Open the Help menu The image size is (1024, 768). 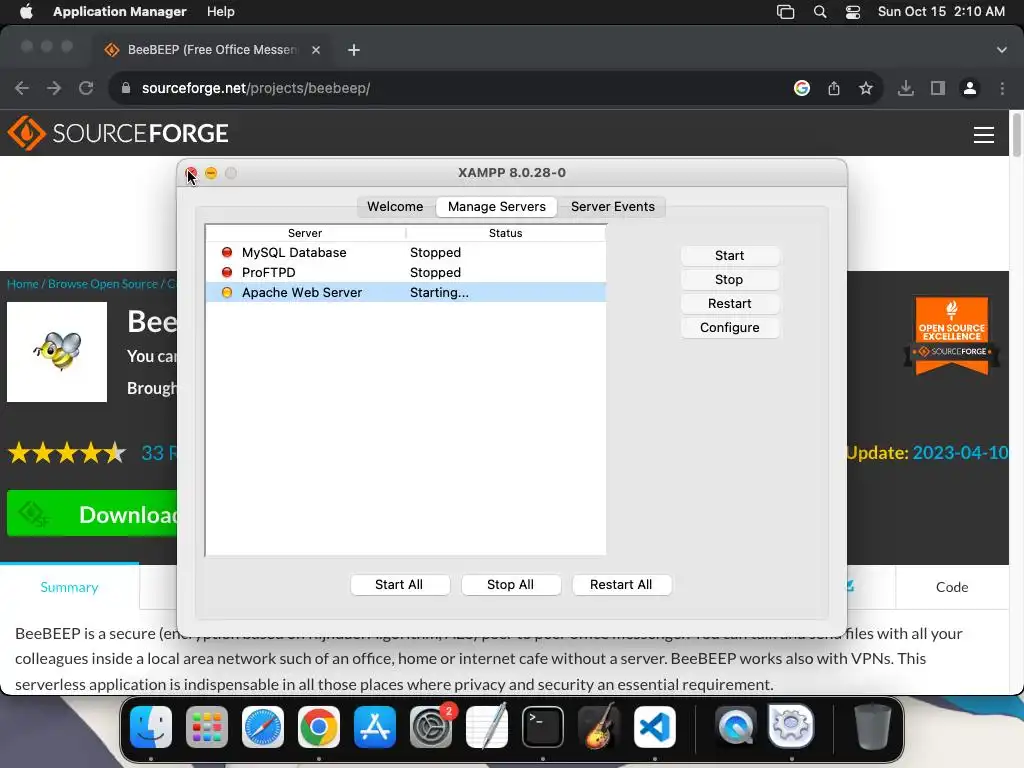[221, 12]
